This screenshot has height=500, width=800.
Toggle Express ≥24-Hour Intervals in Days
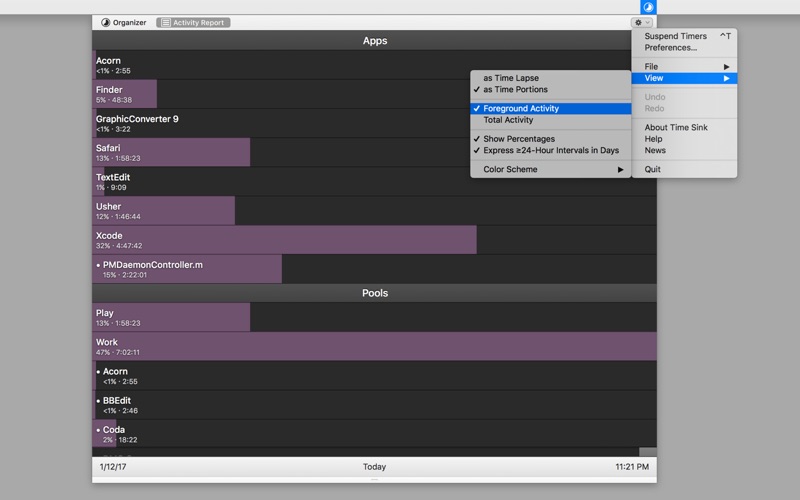coord(551,151)
